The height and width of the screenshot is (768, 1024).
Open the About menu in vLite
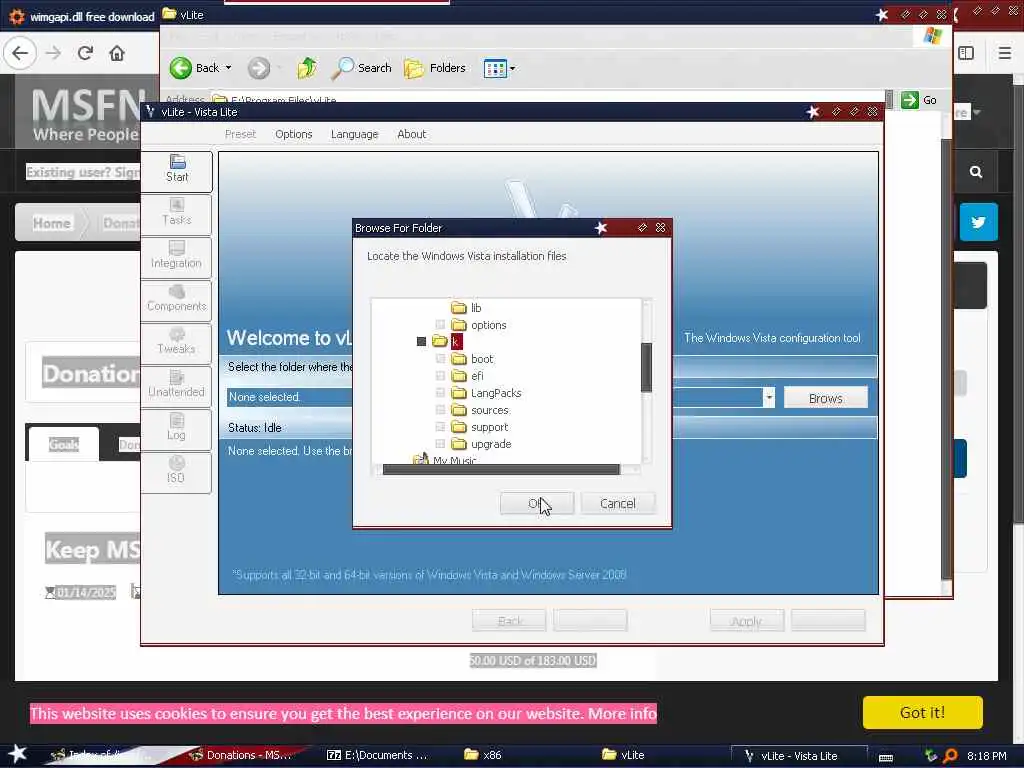click(x=411, y=134)
